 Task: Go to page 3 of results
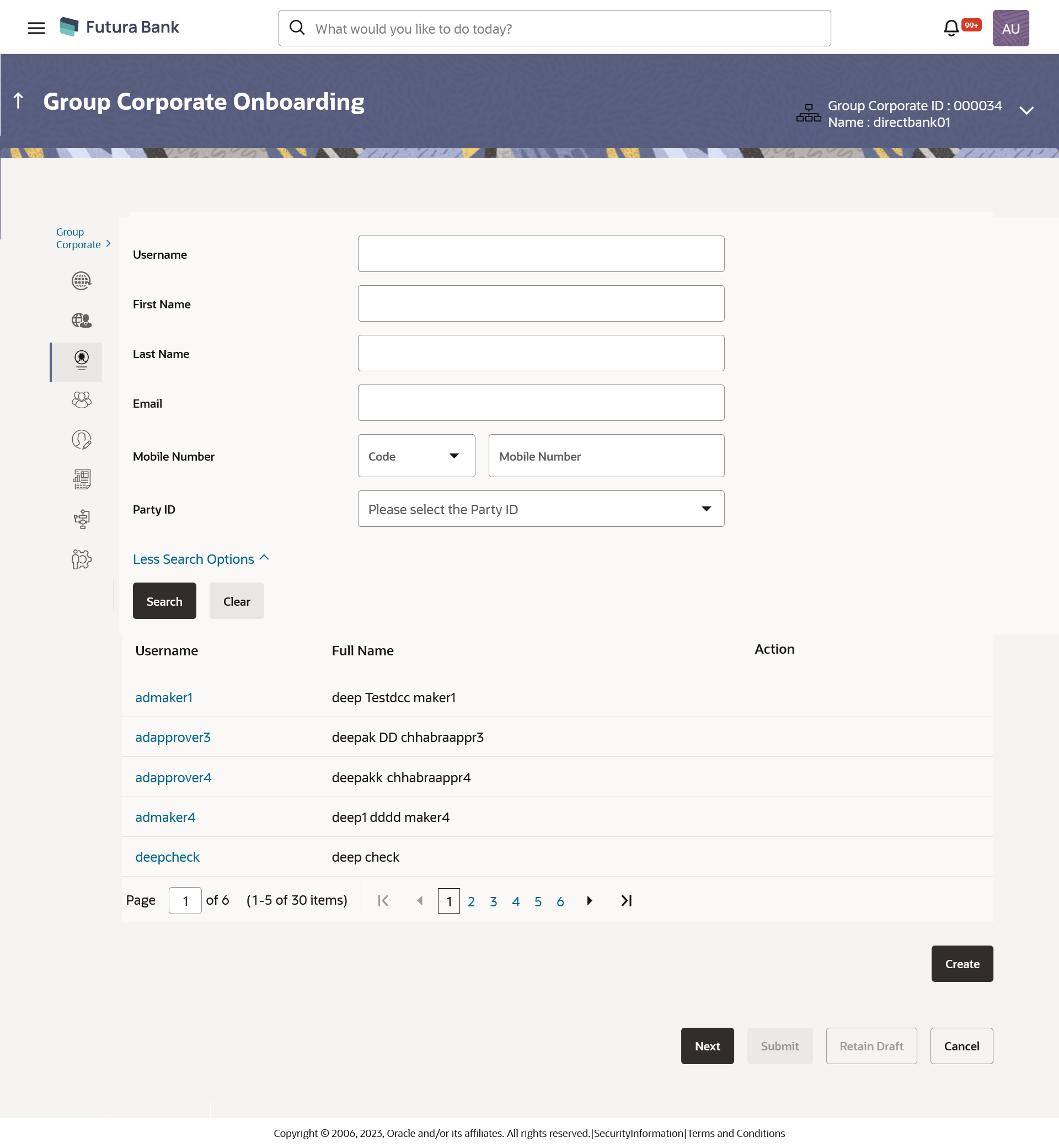[494, 901]
